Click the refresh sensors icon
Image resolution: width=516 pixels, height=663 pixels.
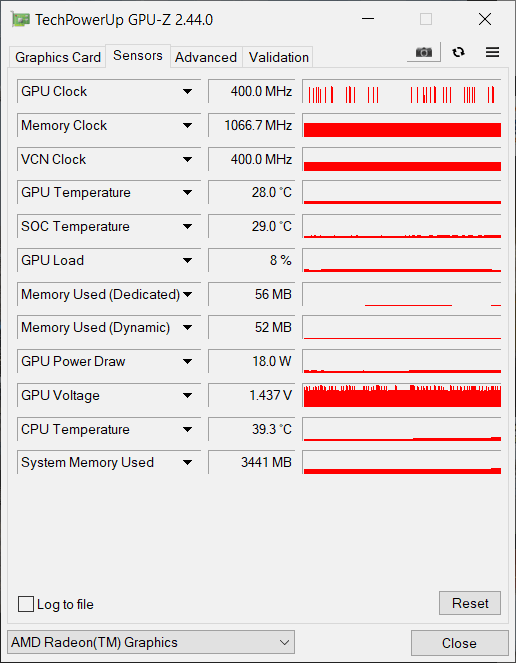(458, 52)
